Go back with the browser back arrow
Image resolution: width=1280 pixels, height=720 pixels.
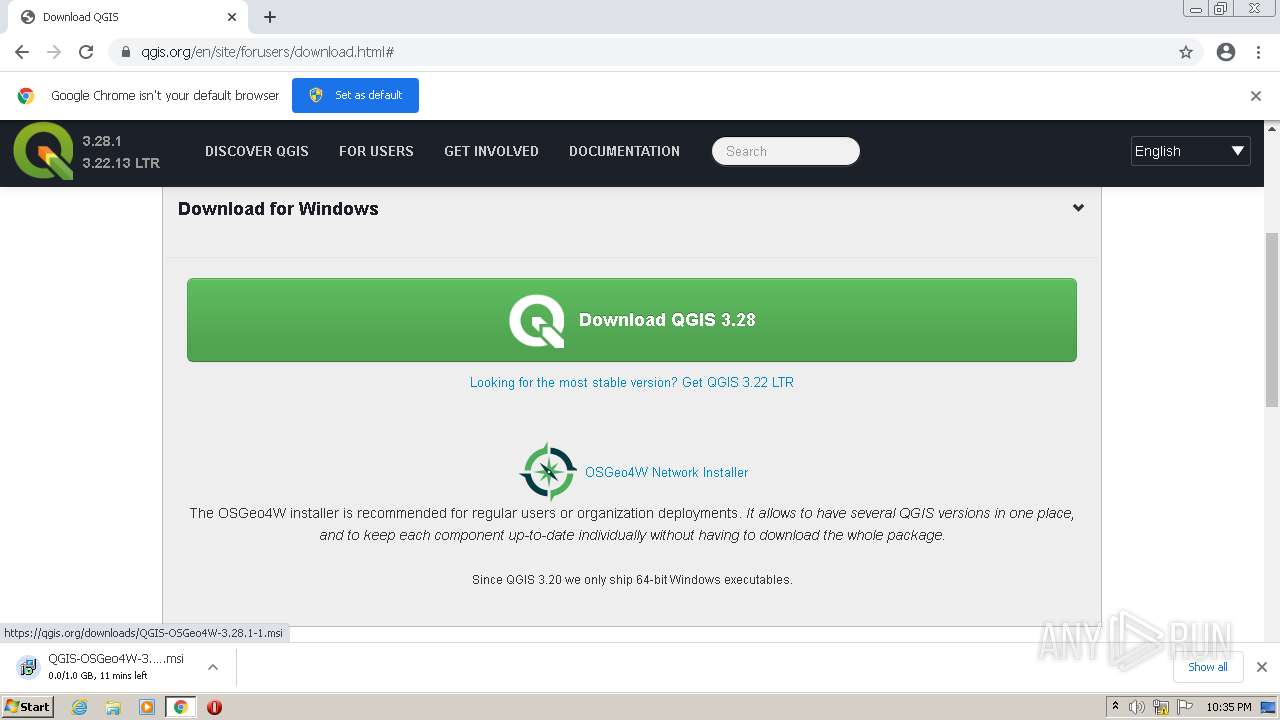pos(22,52)
